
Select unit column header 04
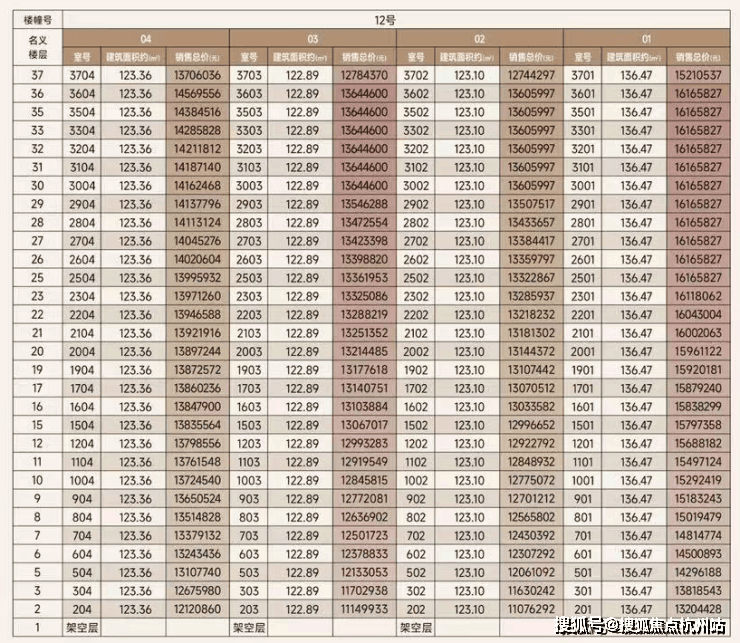(146, 38)
